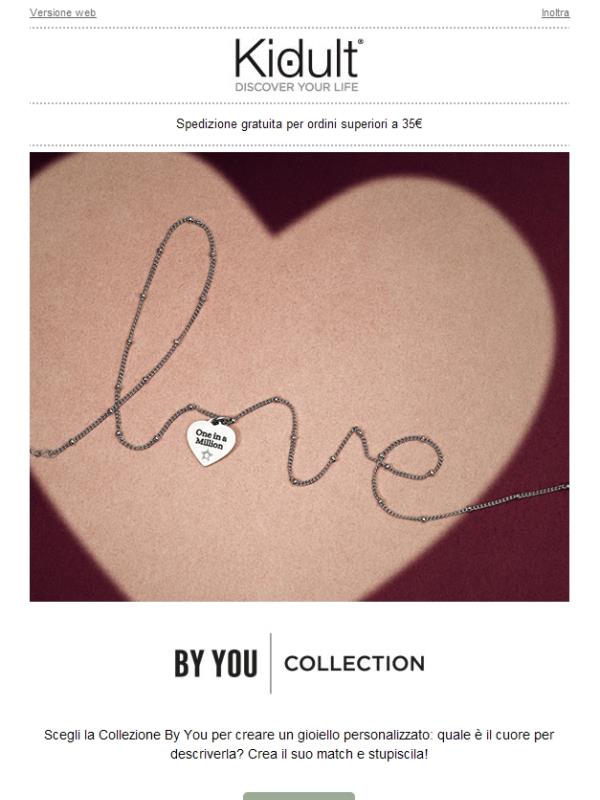Click the COLLECTION heading text
This screenshot has height=800, width=600.
pos(355,663)
